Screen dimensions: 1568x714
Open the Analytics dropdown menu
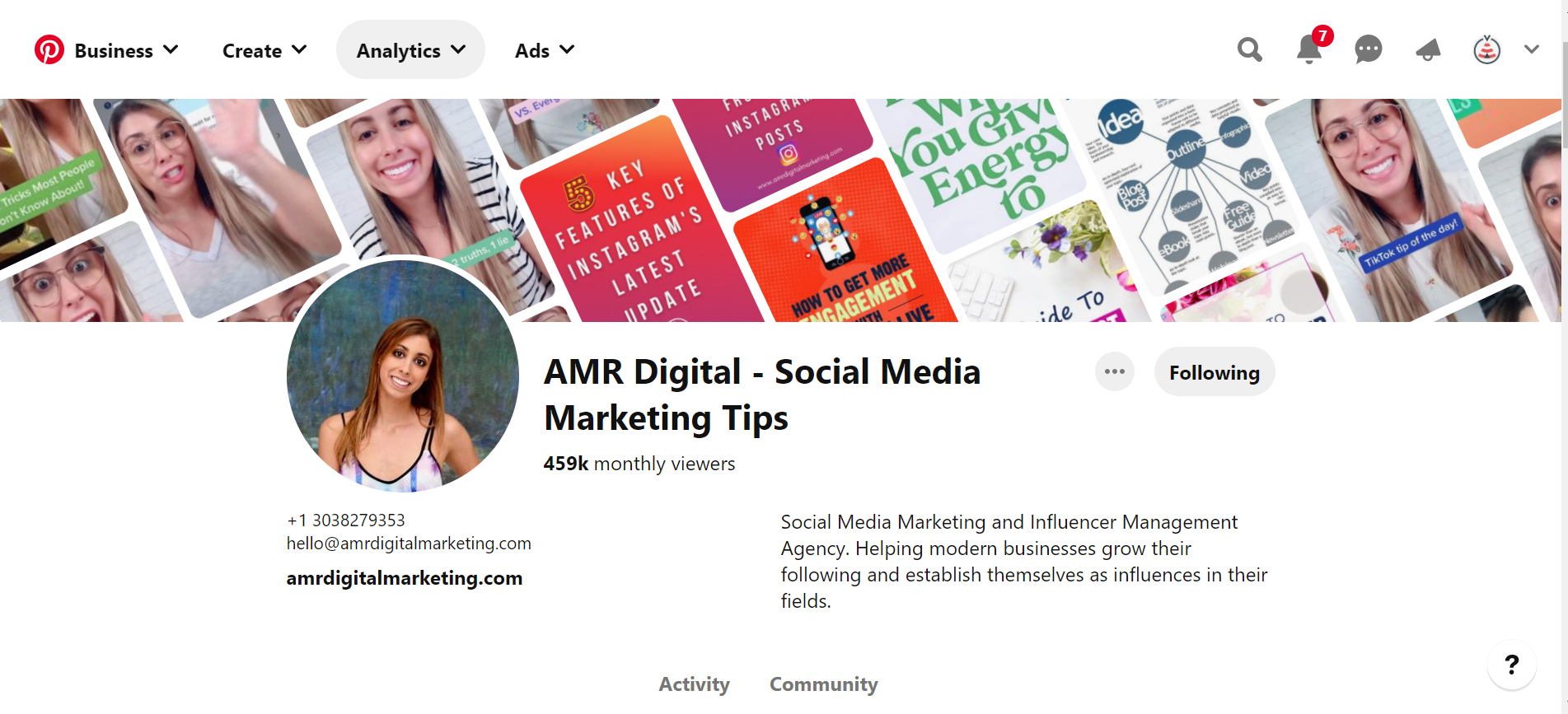click(x=410, y=51)
